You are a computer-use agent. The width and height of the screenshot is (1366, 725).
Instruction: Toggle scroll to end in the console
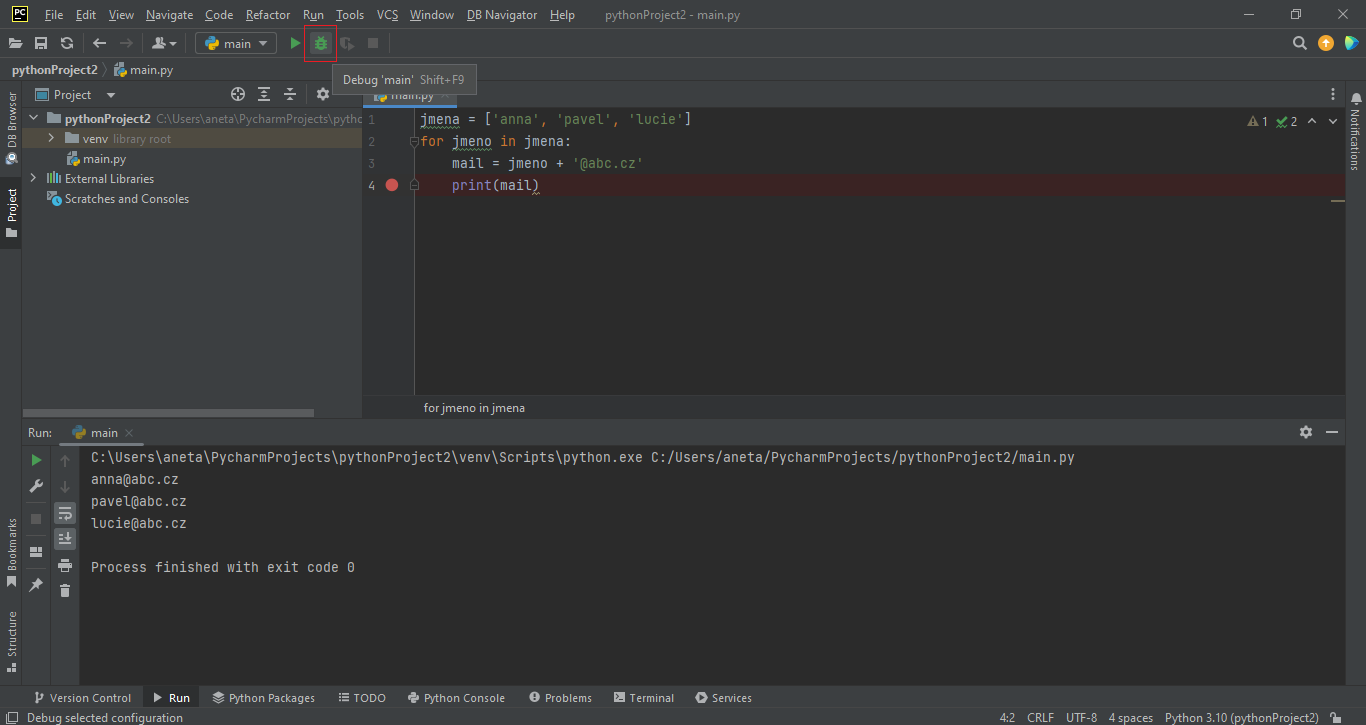(65, 538)
